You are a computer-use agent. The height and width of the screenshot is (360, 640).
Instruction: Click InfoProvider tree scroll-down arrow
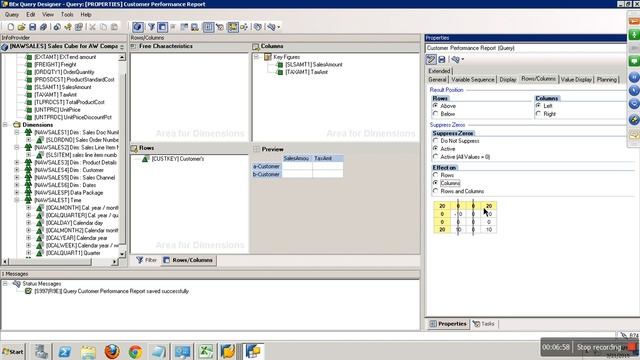122,253
